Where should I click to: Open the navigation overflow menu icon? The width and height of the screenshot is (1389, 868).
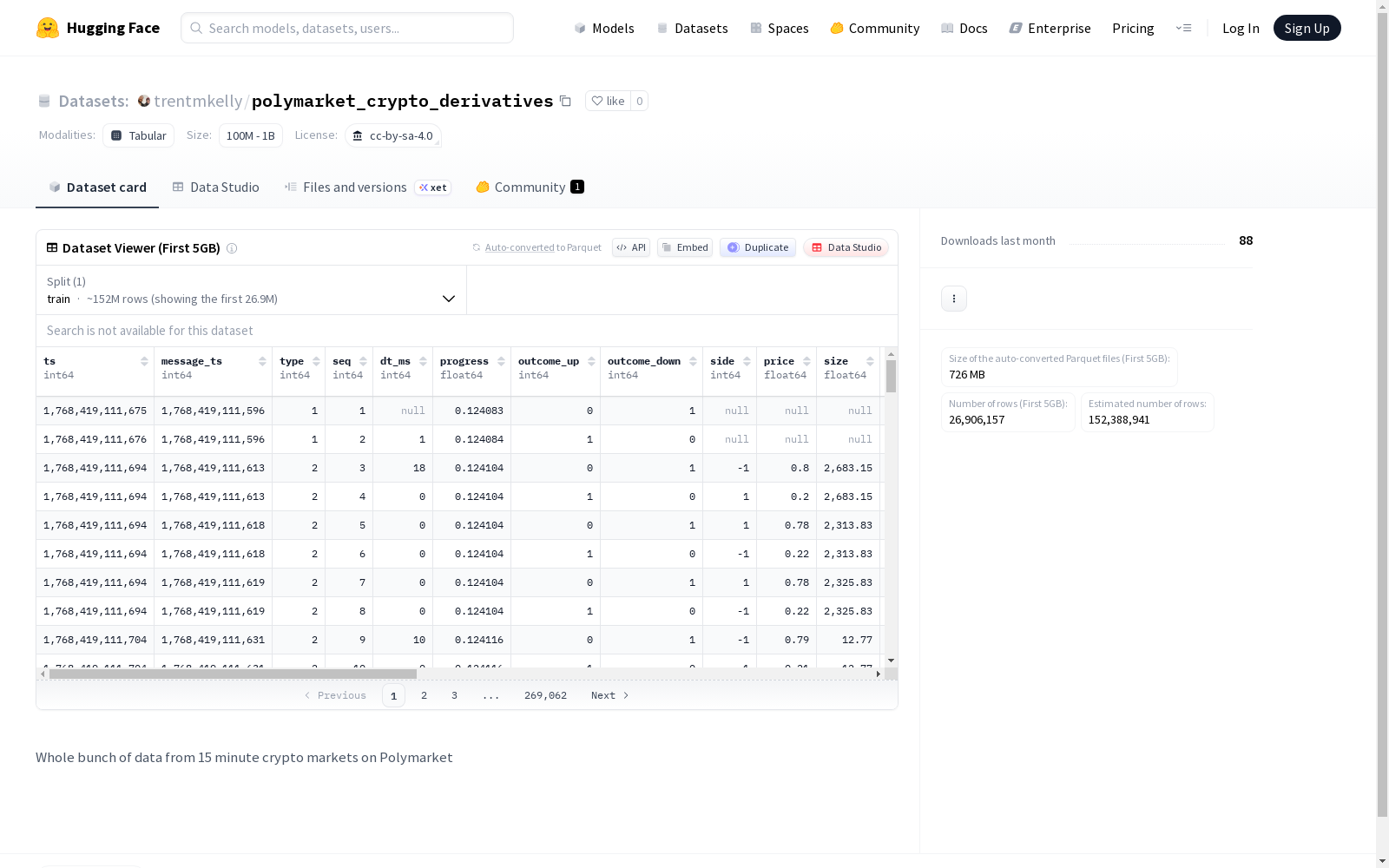(x=1183, y=28)
